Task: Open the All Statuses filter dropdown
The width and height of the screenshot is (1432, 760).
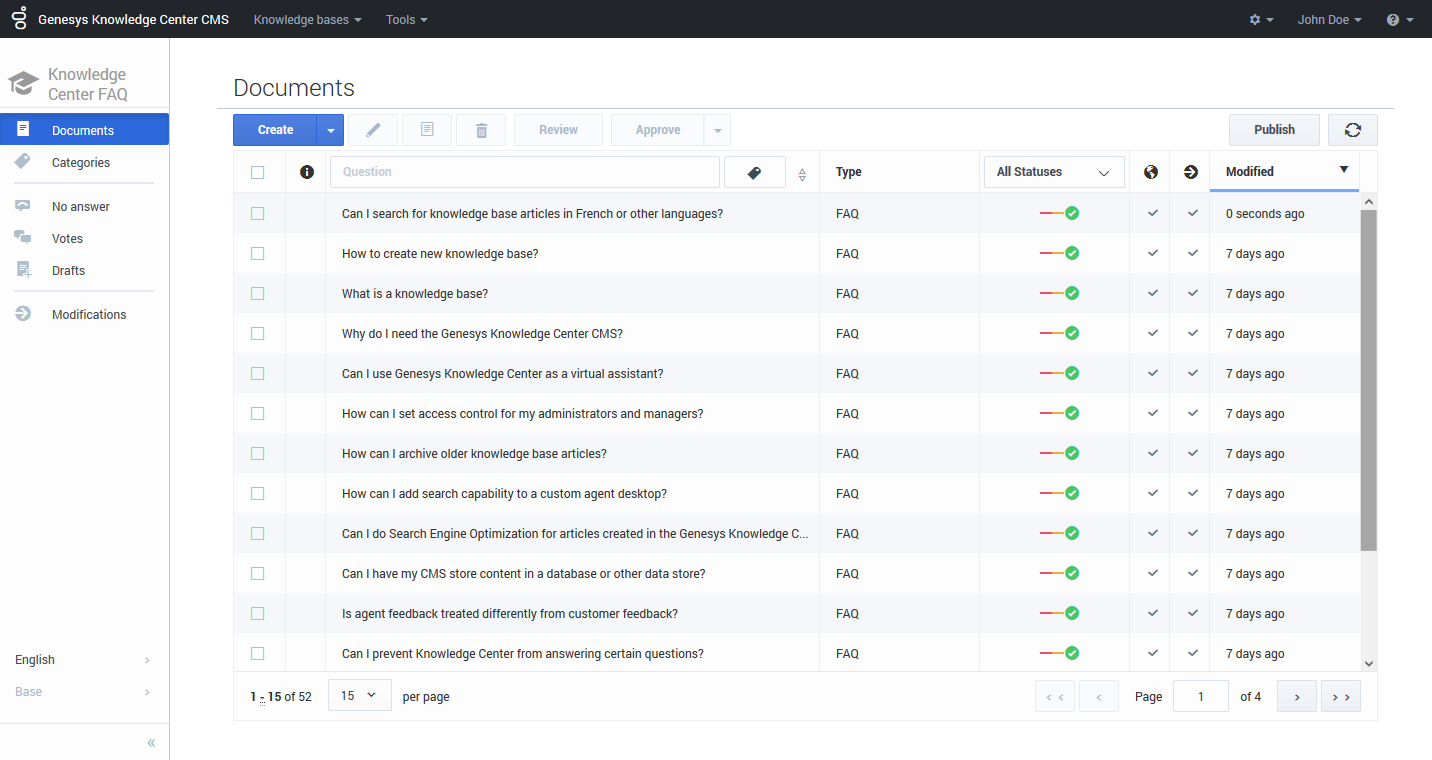Action: (1053, 172)
